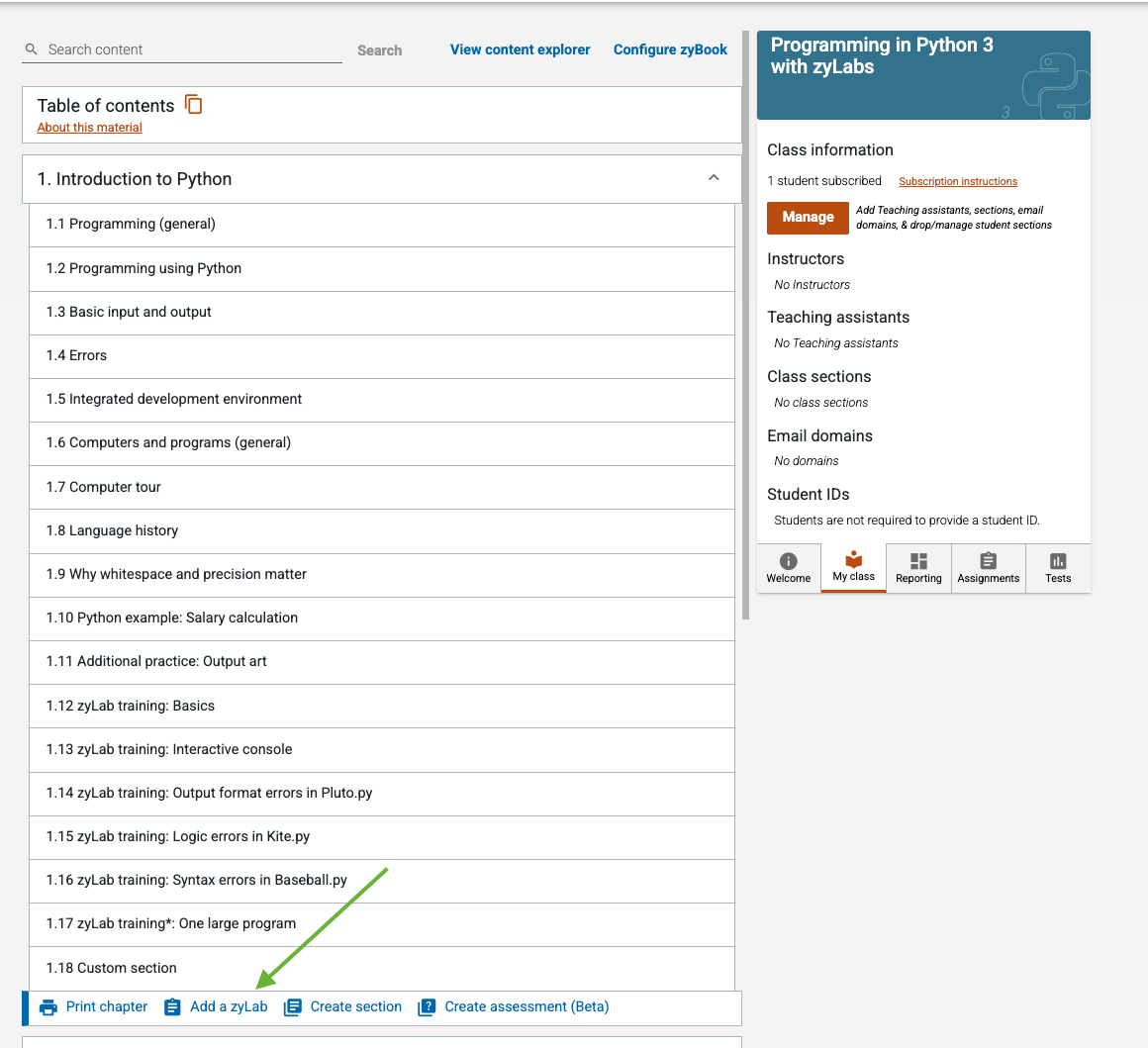The image size is (1148, 1048).
Task: Click the copy icon beside Table of contents
Action: (x=193, y=105)
